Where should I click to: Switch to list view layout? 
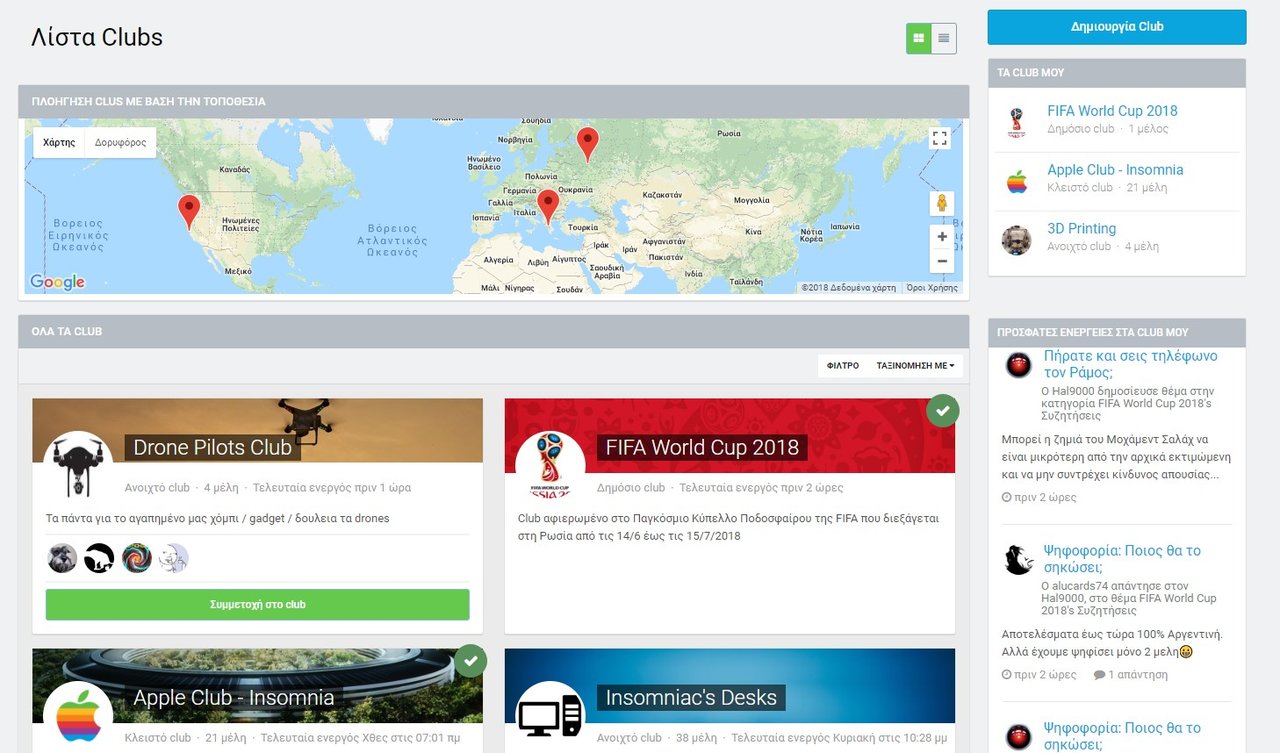point(944,39)
